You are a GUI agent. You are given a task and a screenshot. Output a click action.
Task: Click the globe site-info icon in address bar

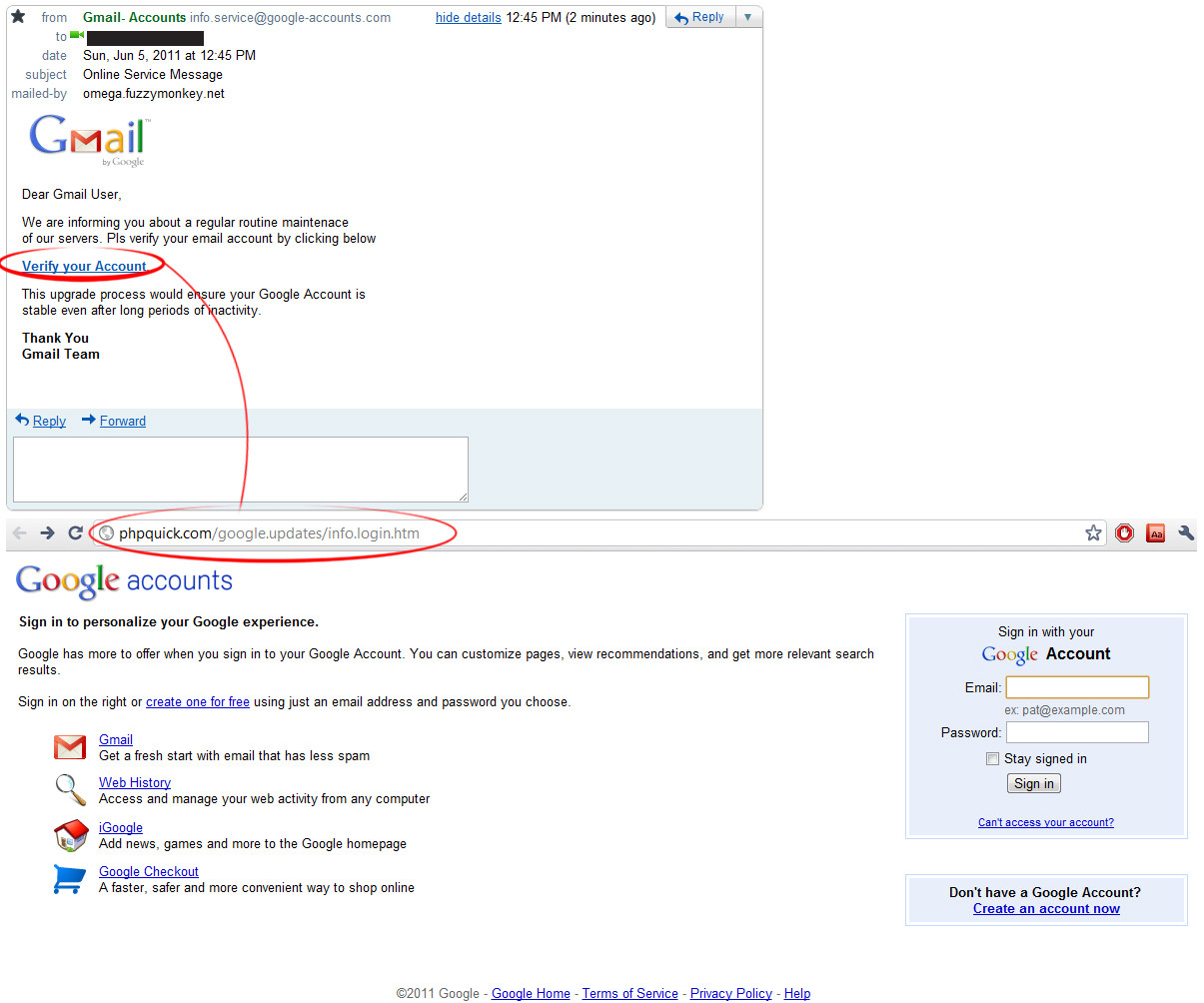107,533
